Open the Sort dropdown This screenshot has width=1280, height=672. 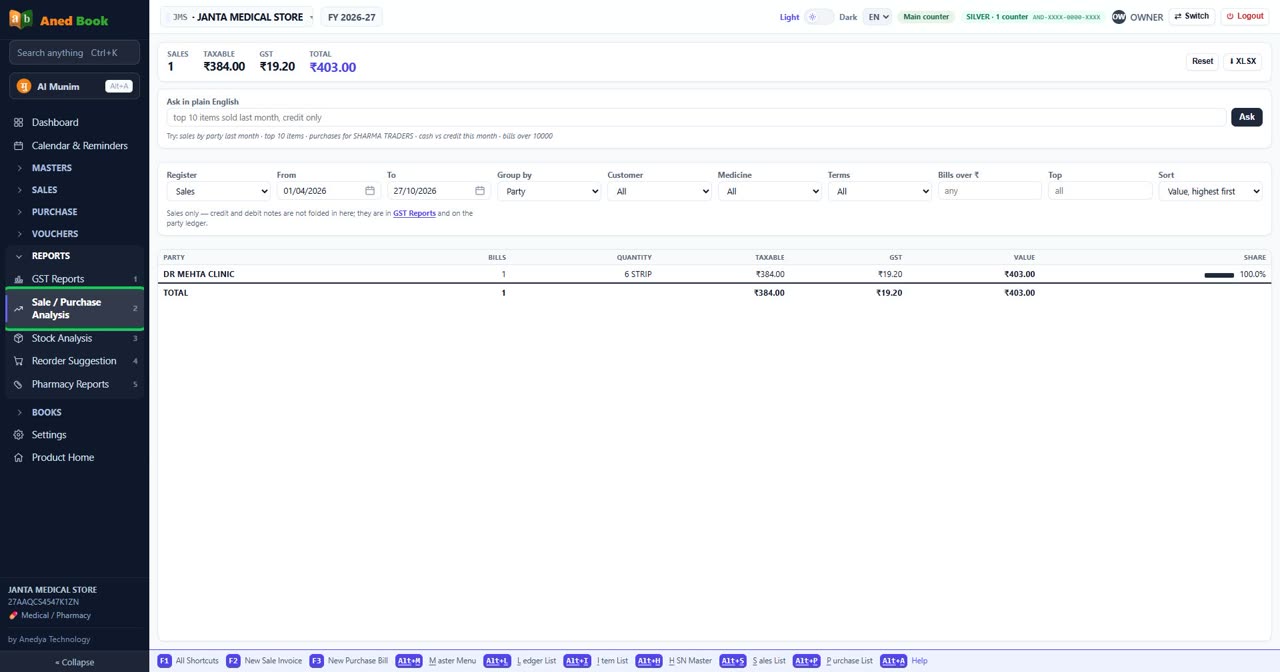pyautogui.click(x=1210, y=191)
